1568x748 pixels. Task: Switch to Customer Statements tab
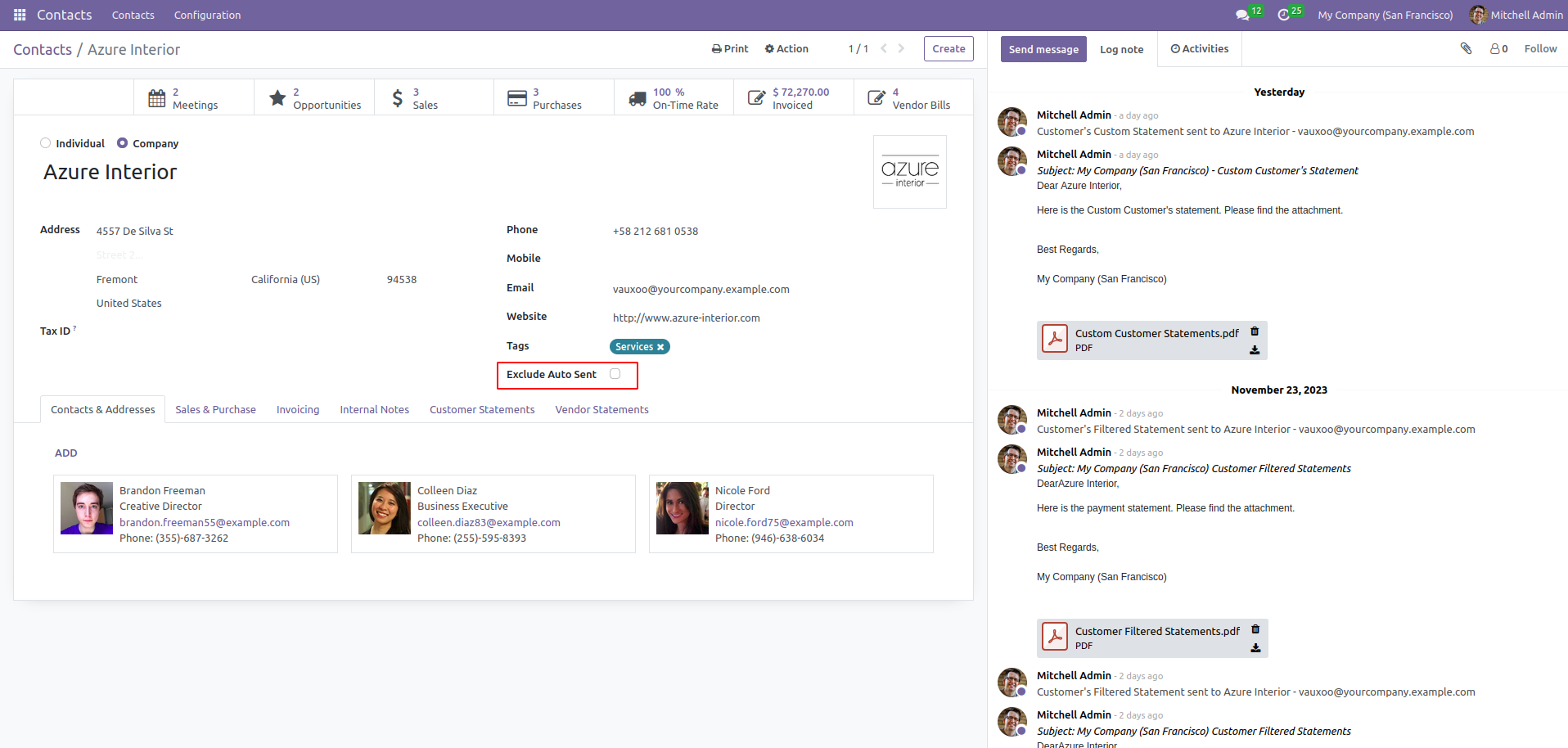click(x=482, y=409)
